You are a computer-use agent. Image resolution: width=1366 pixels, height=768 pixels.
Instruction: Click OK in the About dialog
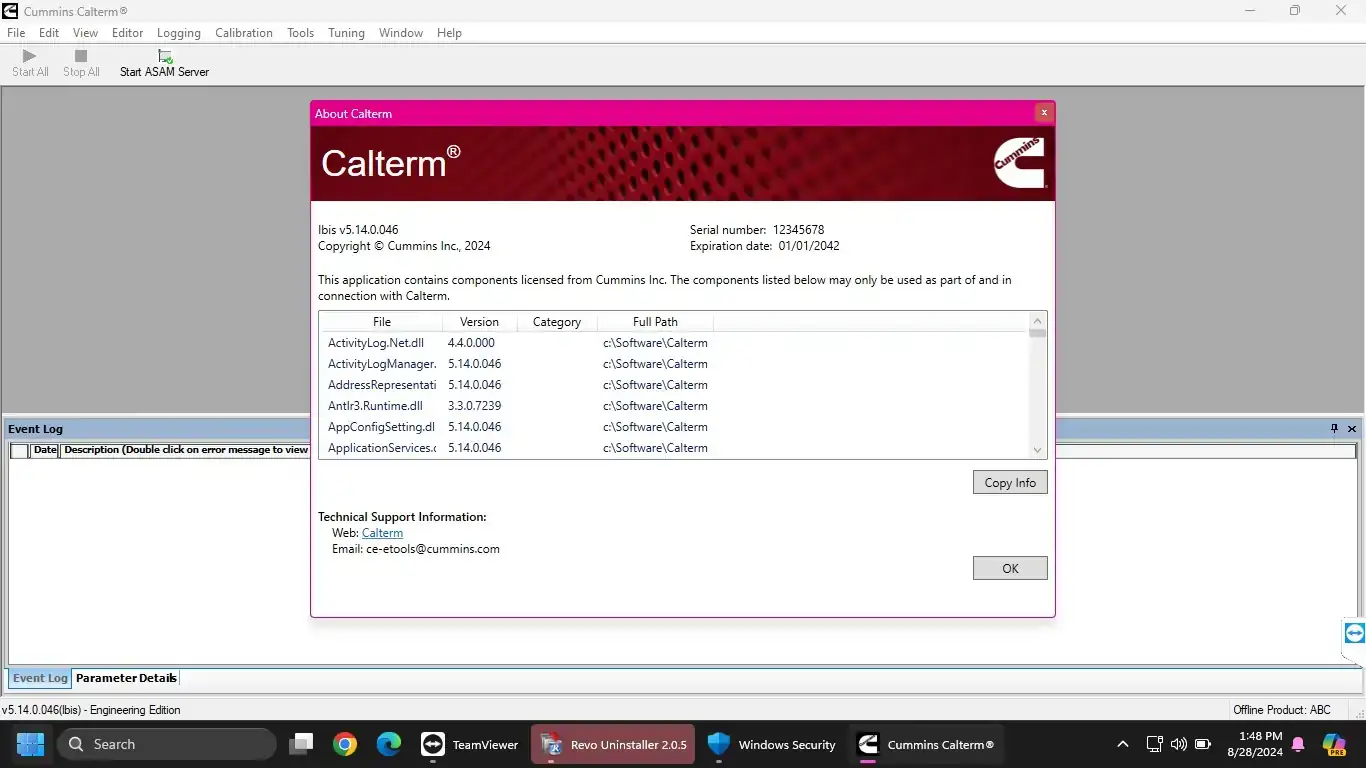(x=1010, y=568)
